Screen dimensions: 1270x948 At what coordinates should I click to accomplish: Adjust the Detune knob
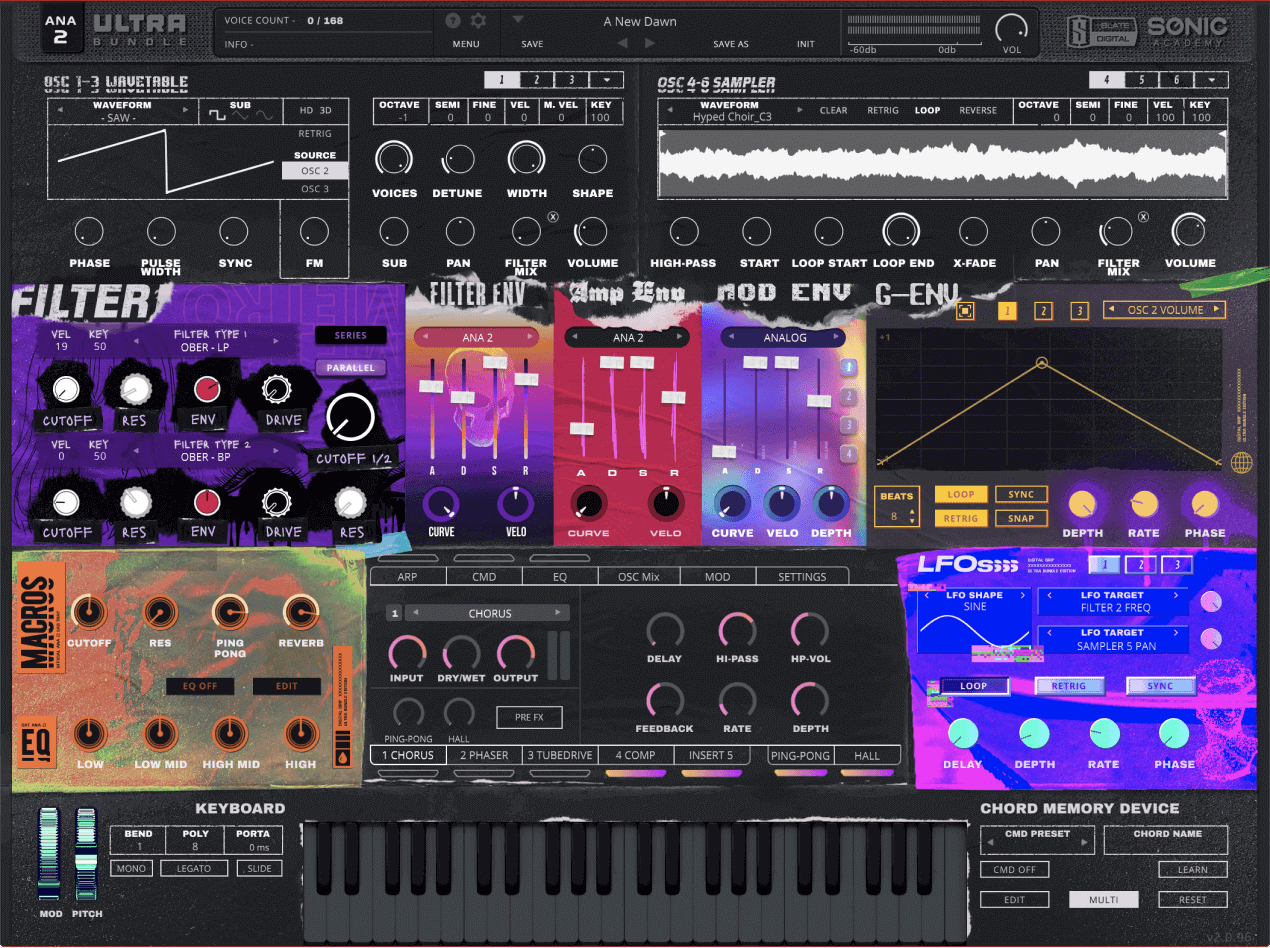(x=458, y=158)
